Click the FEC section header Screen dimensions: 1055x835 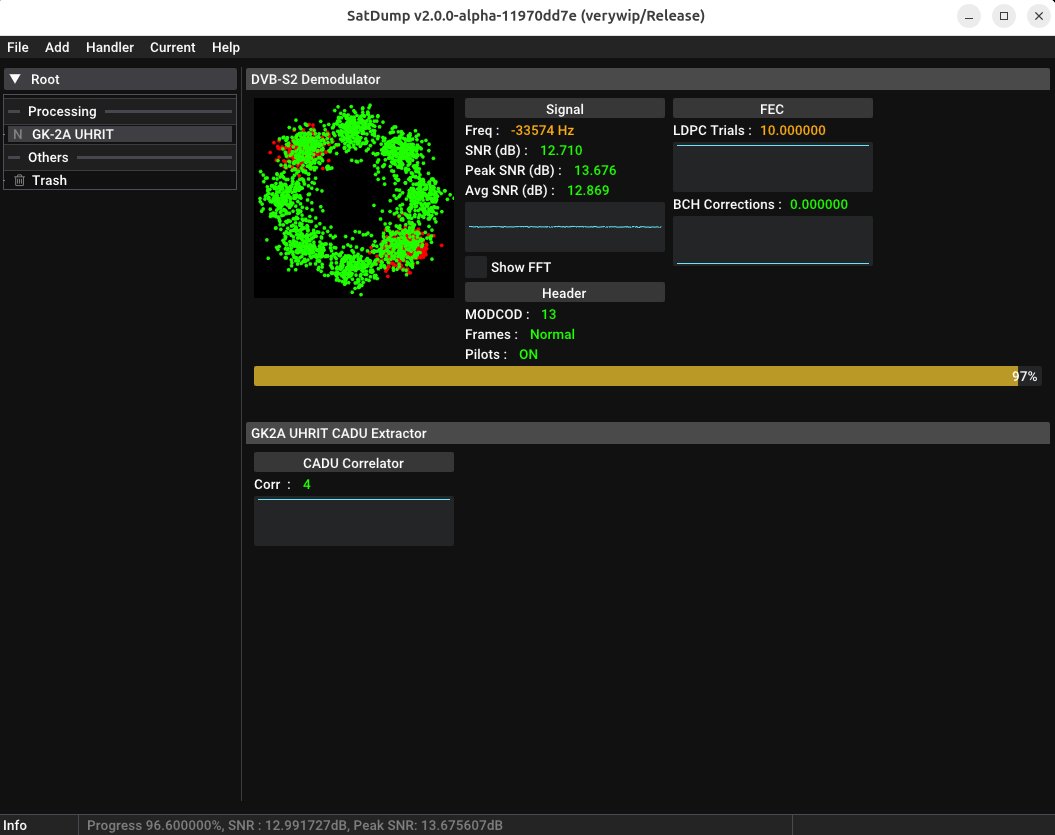(772, 109)
